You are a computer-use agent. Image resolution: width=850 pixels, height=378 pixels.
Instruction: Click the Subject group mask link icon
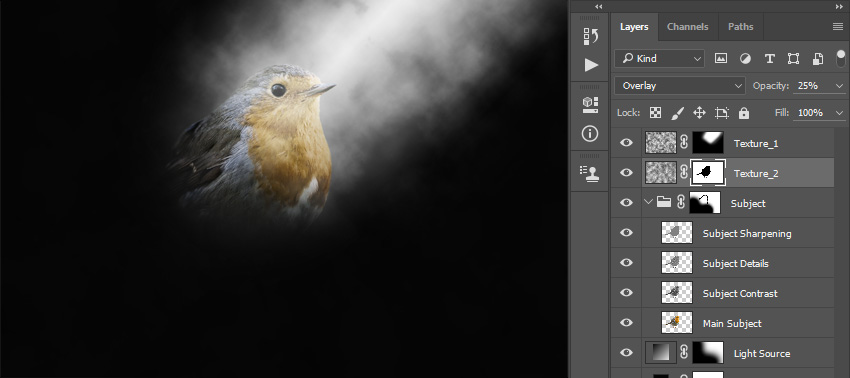click(x=681, y=203)
